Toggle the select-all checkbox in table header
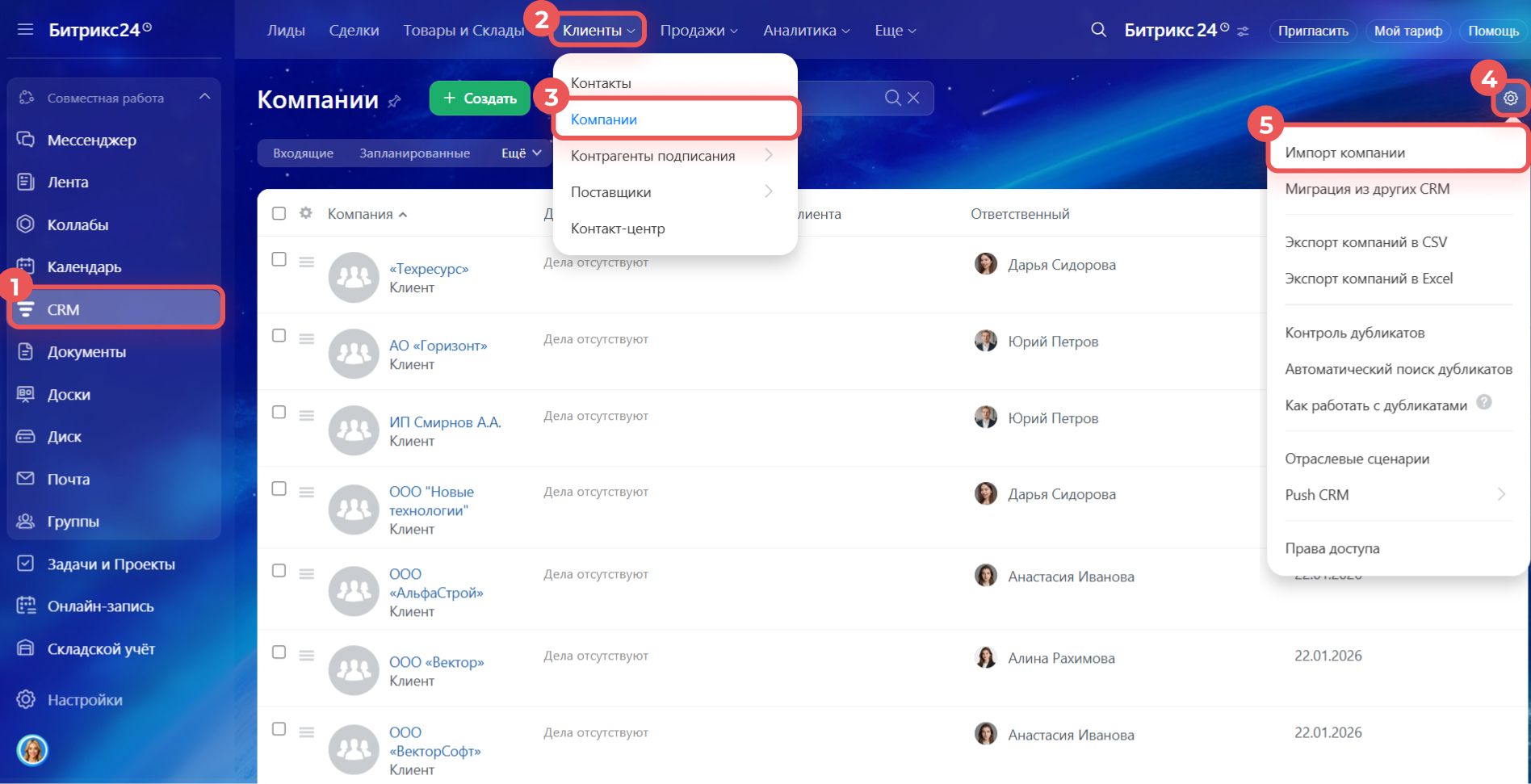Viewport: 1531px width, 784px height. point(279,213)
